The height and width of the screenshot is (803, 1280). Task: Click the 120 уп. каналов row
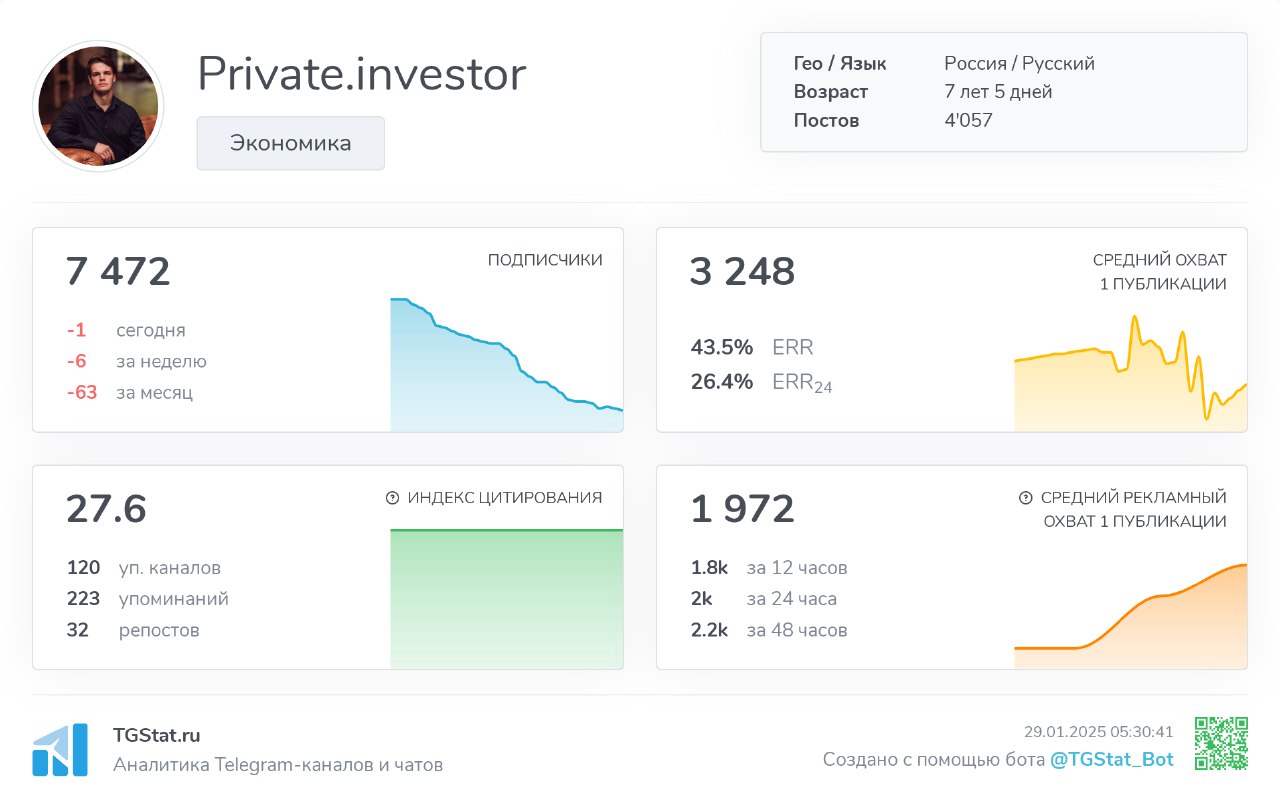(144, 568)
